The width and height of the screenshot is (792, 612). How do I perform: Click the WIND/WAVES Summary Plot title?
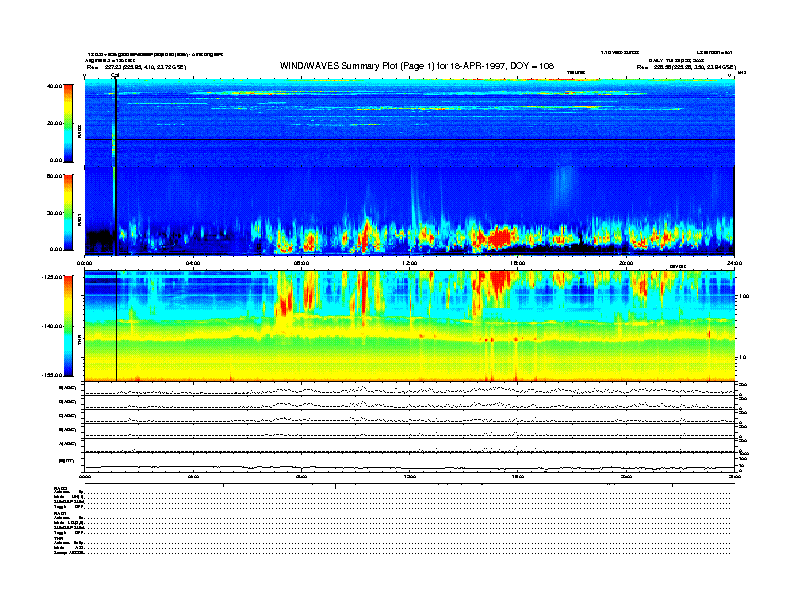[395, 67]
